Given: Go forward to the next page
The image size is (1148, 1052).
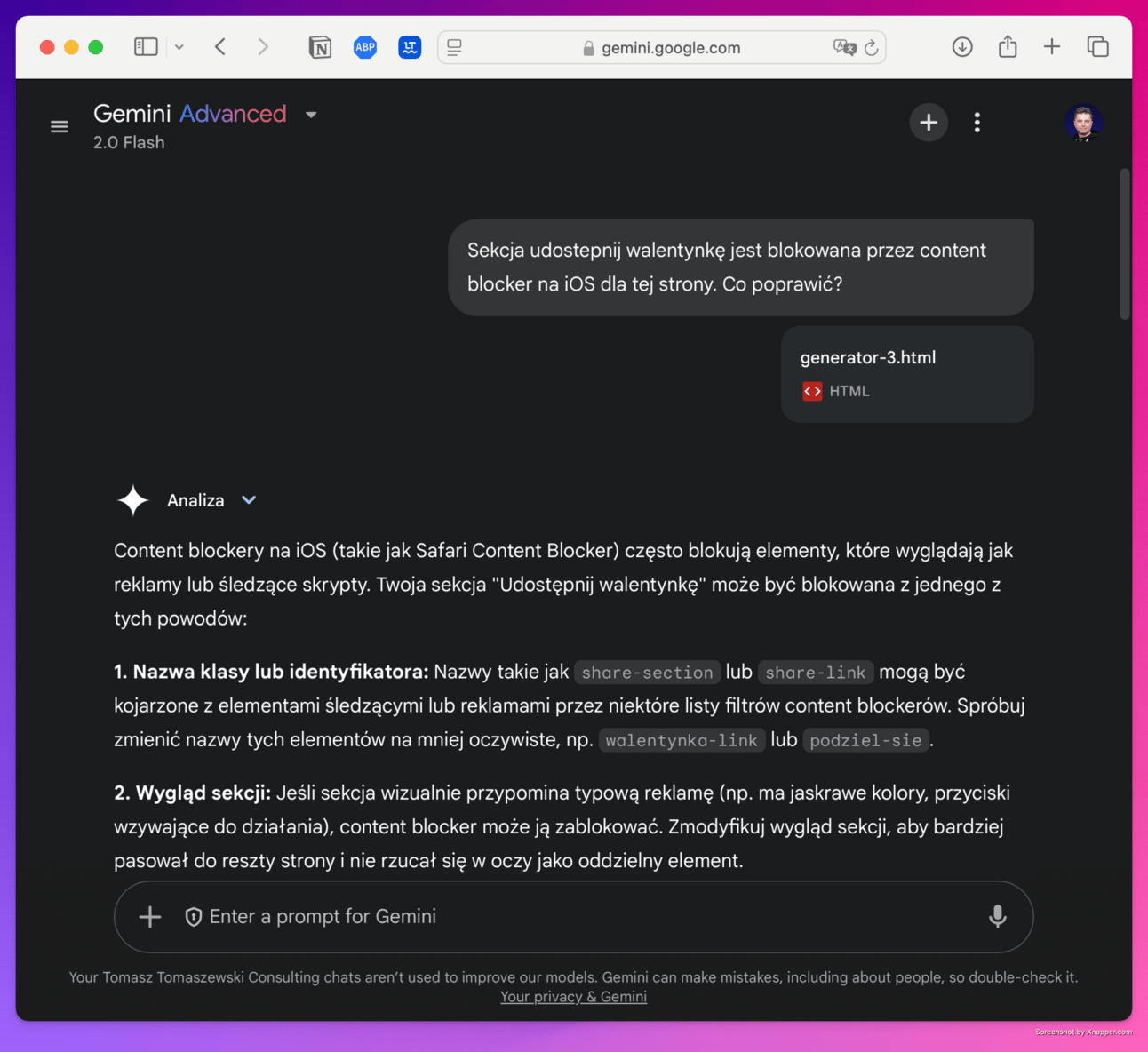Looking at the screenshot, I should tap(263, 47).
